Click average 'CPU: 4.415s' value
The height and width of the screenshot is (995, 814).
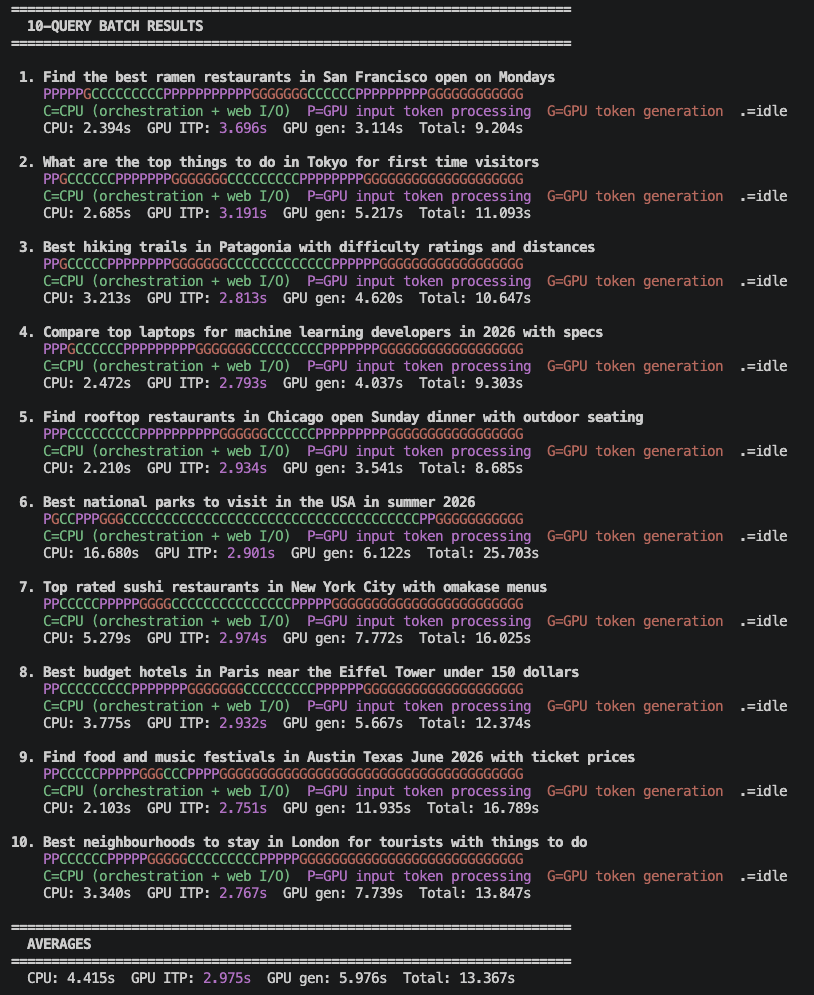click(71, 979)
